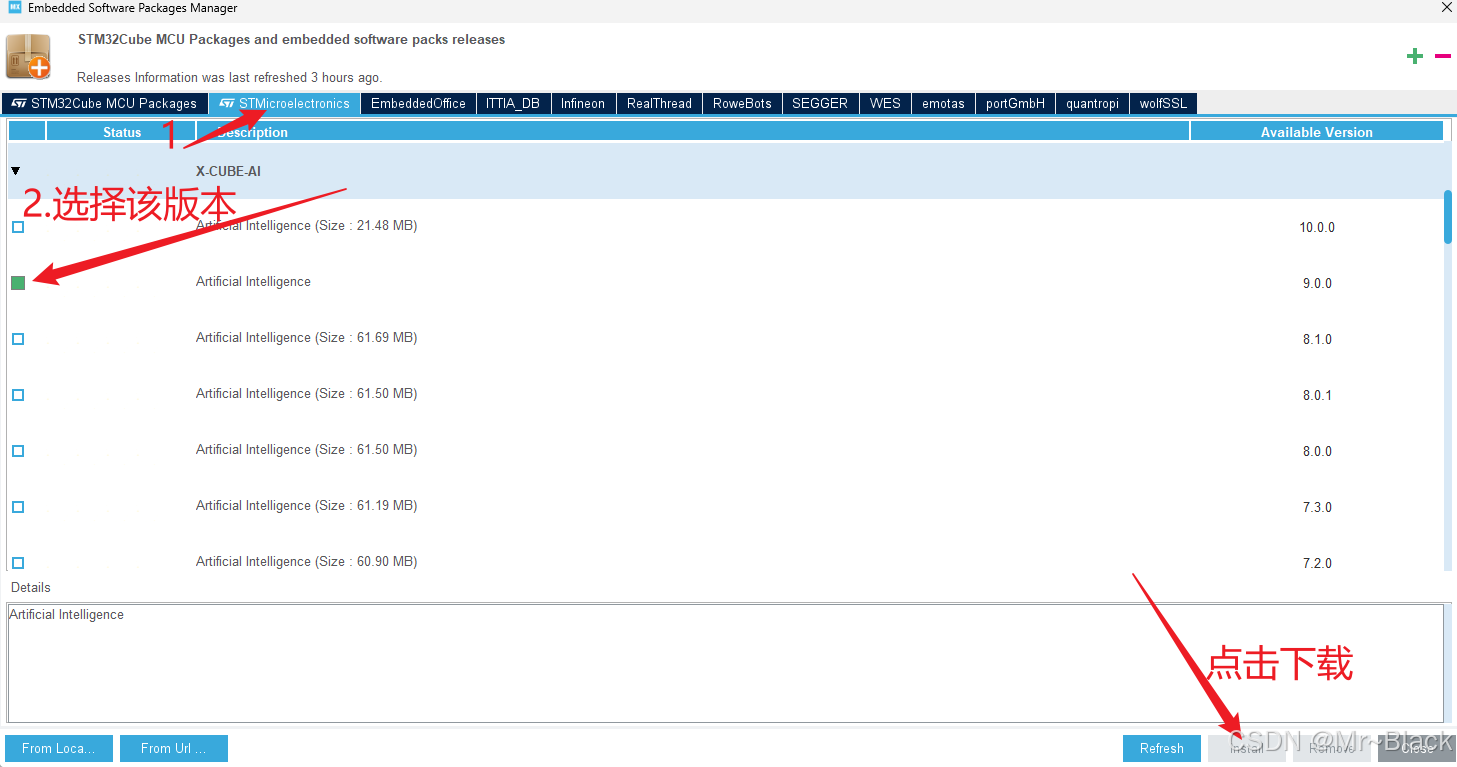Open the Infineon tab
This screenshot has width=1457, height=767.
583,103
